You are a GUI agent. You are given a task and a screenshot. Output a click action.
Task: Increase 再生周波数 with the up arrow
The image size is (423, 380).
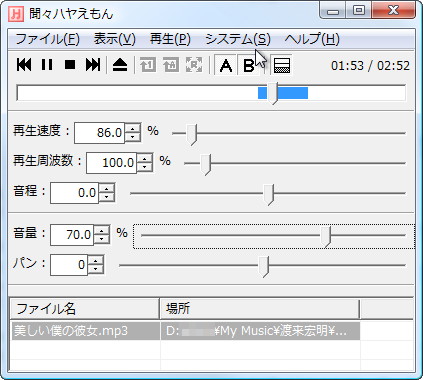(x=145, y=158)
